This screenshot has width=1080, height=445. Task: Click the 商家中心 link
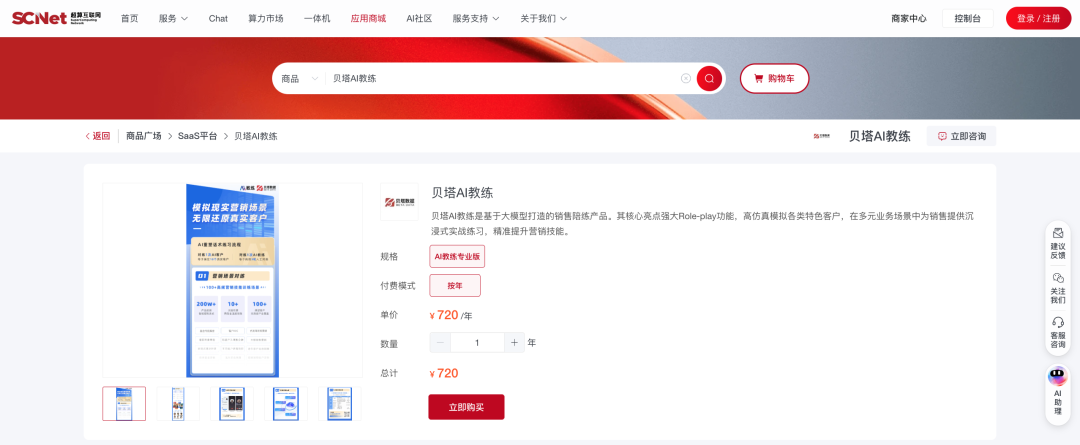tap(908, 19)
